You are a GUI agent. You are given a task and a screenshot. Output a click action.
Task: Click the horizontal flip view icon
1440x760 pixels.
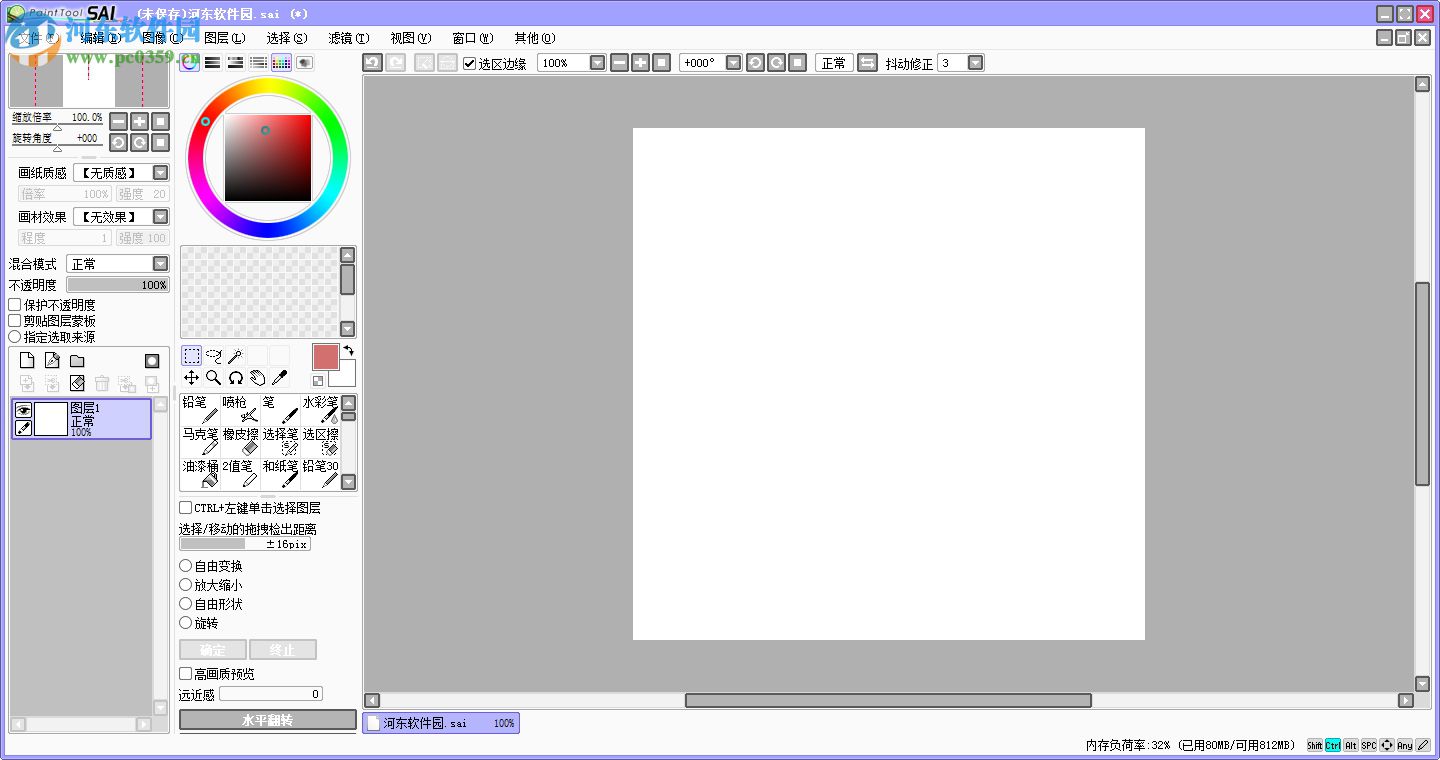[x=867, y=63]
